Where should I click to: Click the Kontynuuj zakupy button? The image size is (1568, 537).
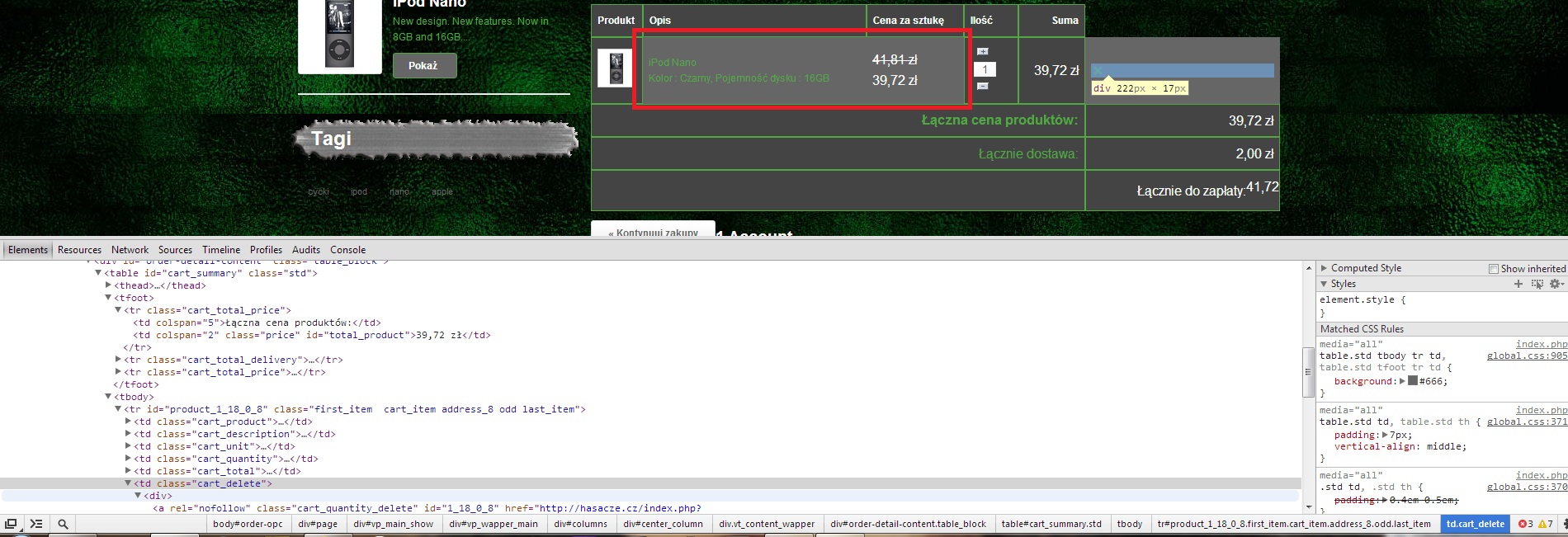[x=653, y=228]
